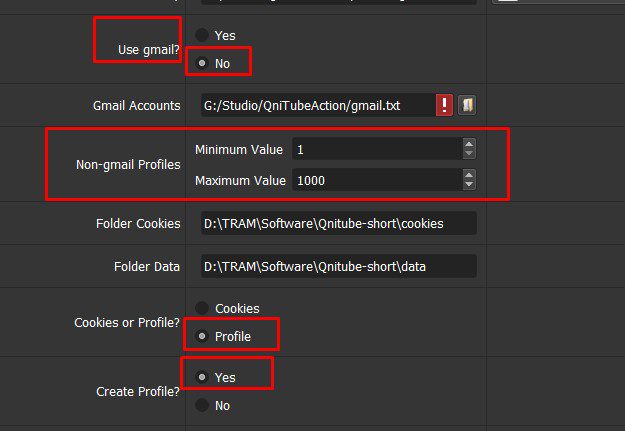Decrease Minimum Value with down arrow
Image resolution: width=625 pixels, height=431 pixels.
point(469,154)
